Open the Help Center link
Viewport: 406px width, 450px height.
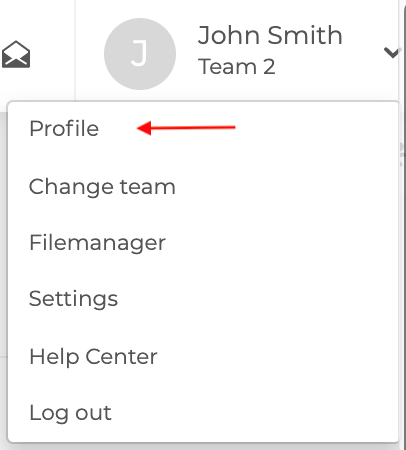click(x=93, y=357)
